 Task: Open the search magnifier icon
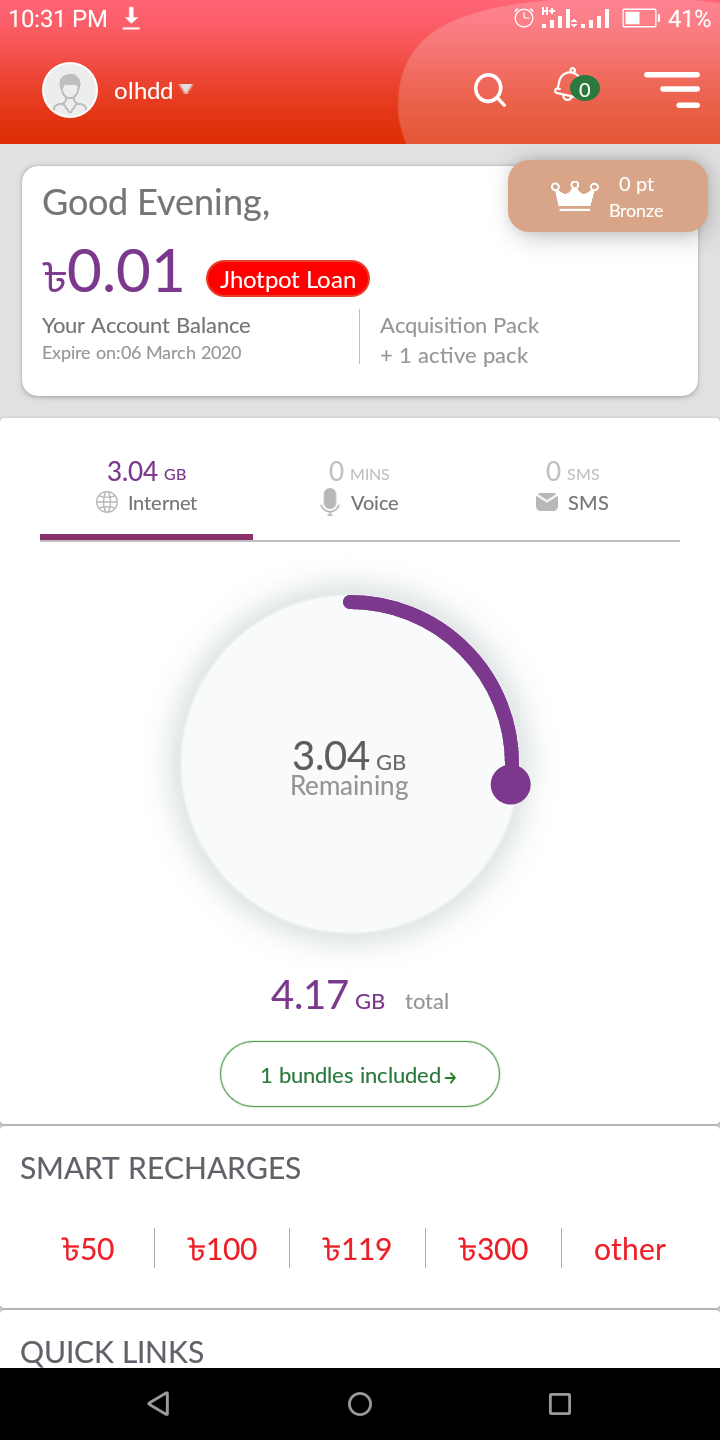489,90
